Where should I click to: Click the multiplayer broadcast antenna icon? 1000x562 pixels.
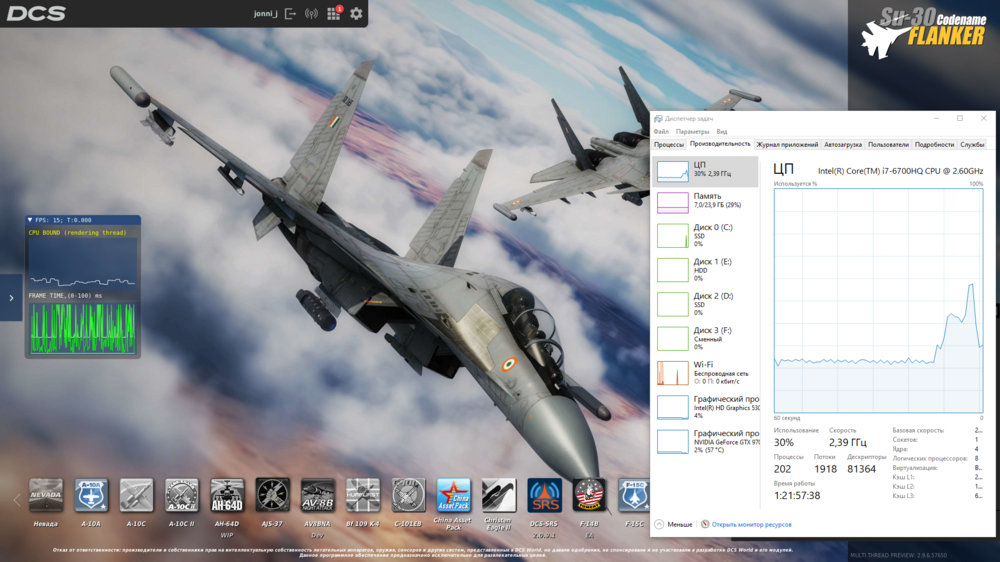(311, 14)
